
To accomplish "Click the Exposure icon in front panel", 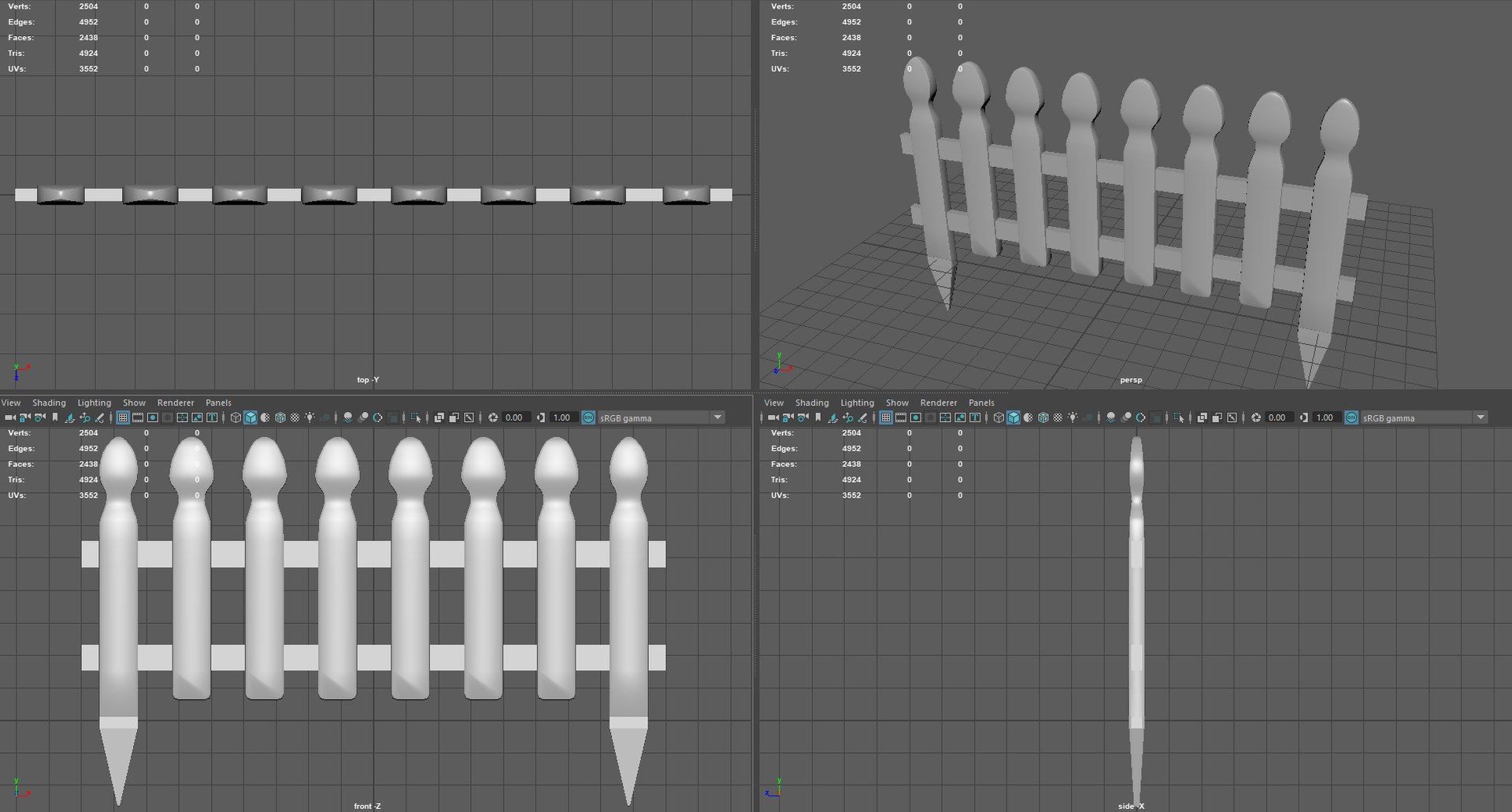I will [493, 417].
